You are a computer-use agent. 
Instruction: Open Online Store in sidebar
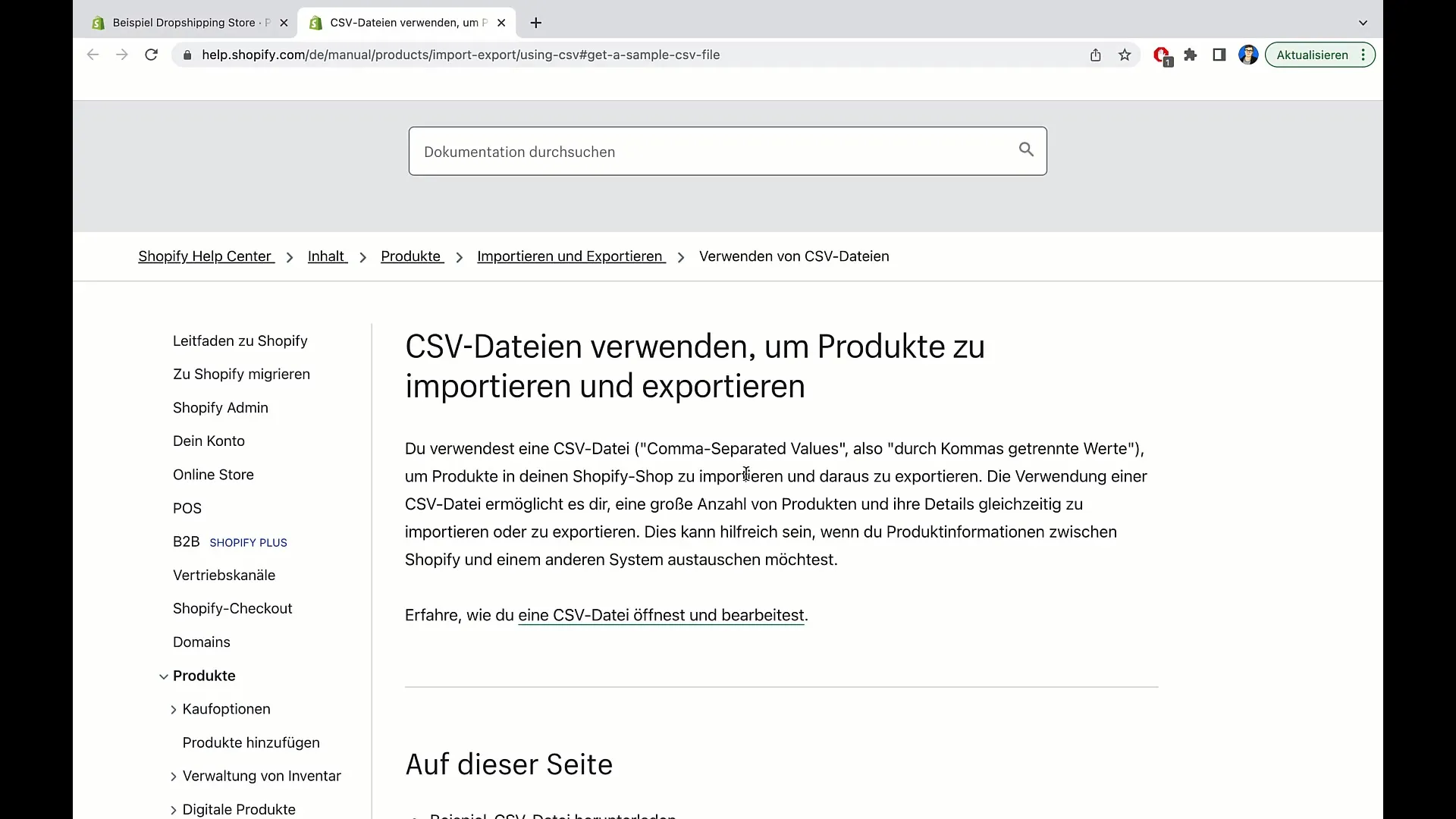coord(213,475)
